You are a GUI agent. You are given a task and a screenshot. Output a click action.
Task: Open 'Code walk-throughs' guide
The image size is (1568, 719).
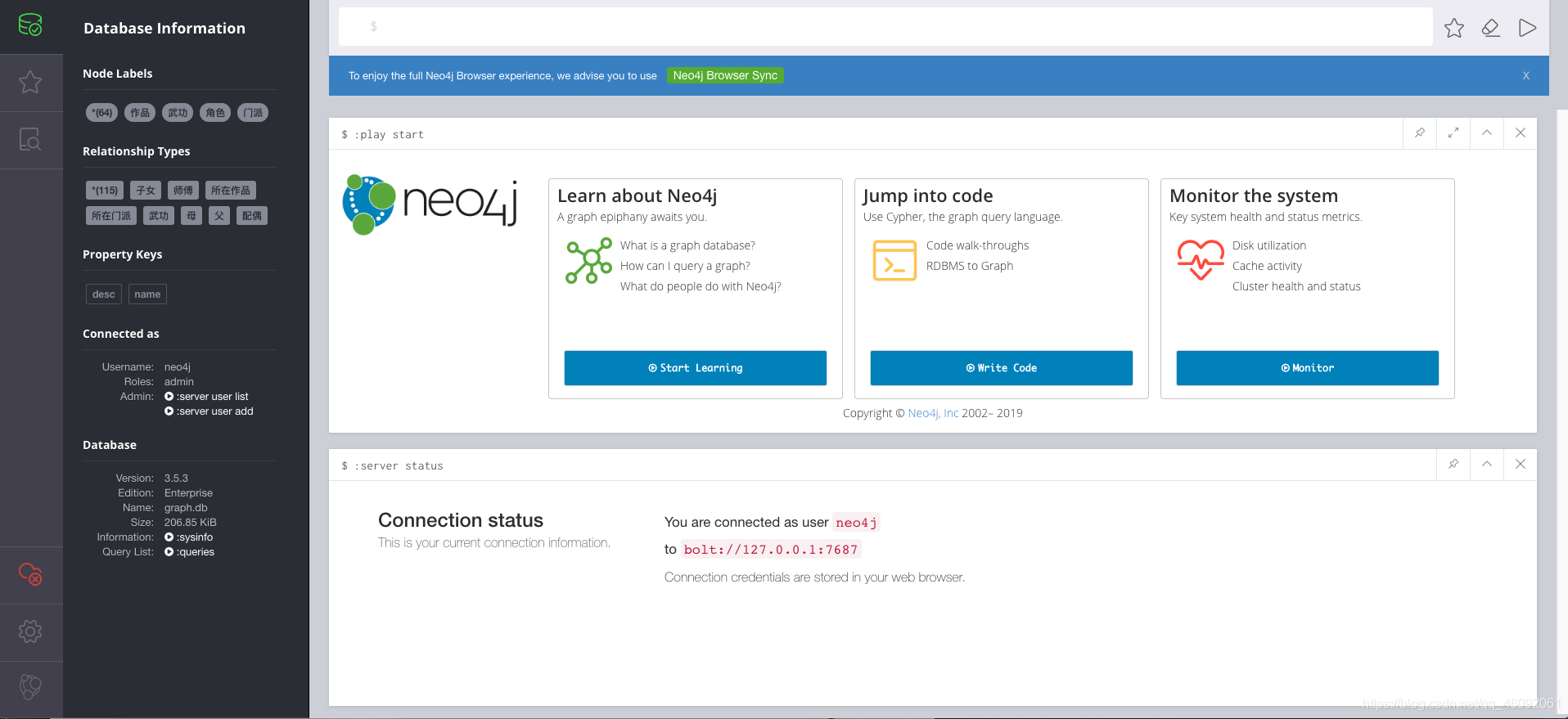978,245
